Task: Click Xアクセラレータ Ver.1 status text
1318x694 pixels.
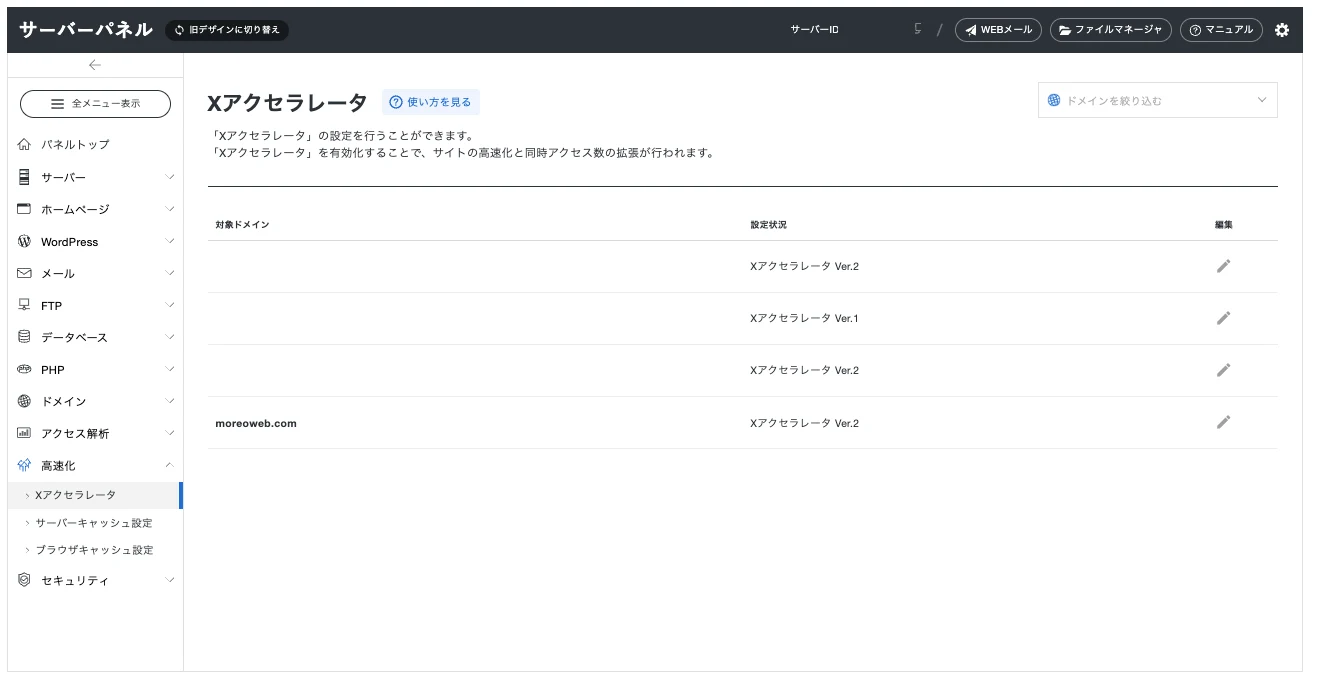Action: coord(804,318)
